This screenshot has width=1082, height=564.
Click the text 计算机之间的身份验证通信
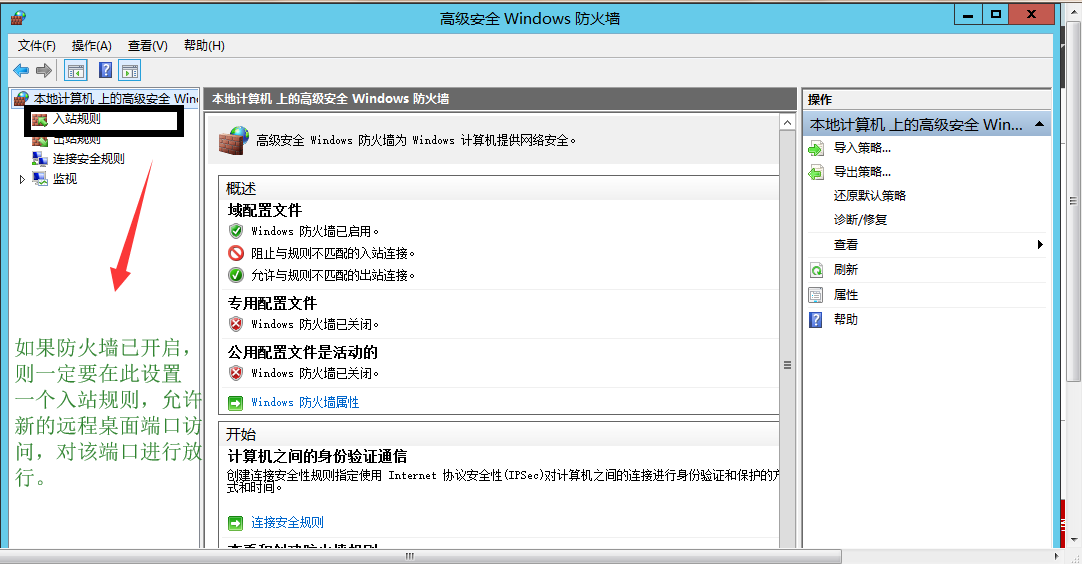[x=317, y=456]
